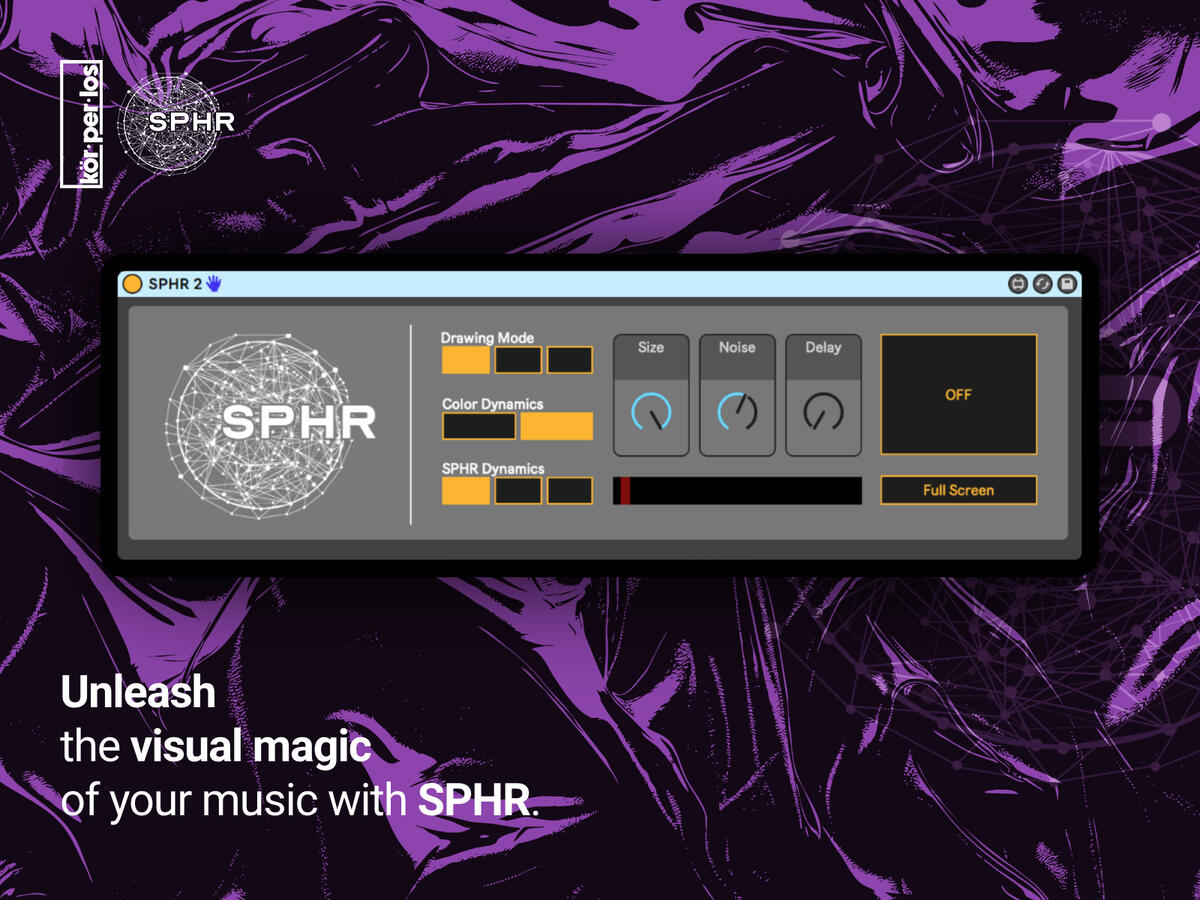Click the hot-swap arrows icon in the title bar
Viewport: 1200px width, 900px height.
point(1042,284)
